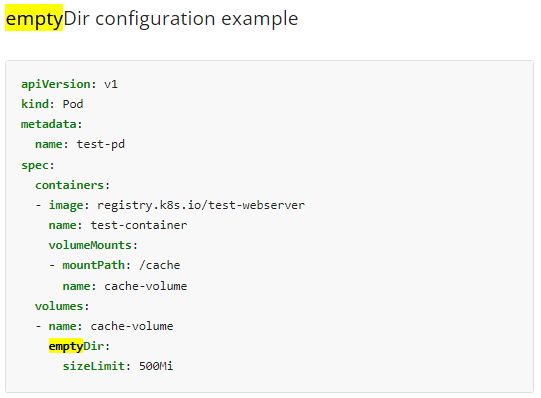The height and width of the screenshot is (398, 541).
Task: Click the v1 value text
Action: [111, 84]
